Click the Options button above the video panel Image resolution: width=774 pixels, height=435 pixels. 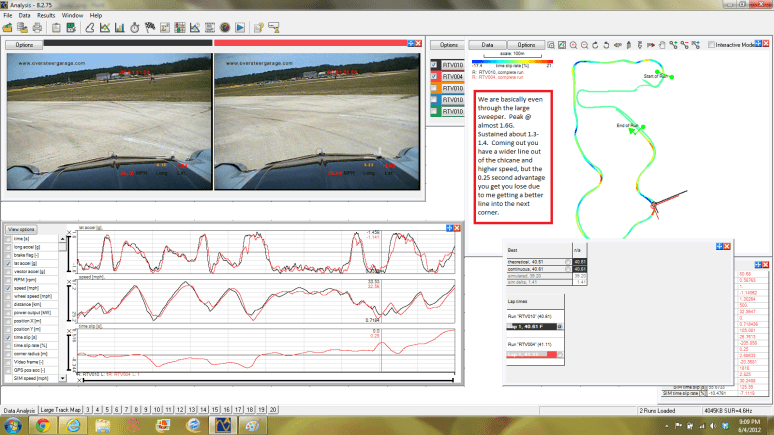(24, 45)
